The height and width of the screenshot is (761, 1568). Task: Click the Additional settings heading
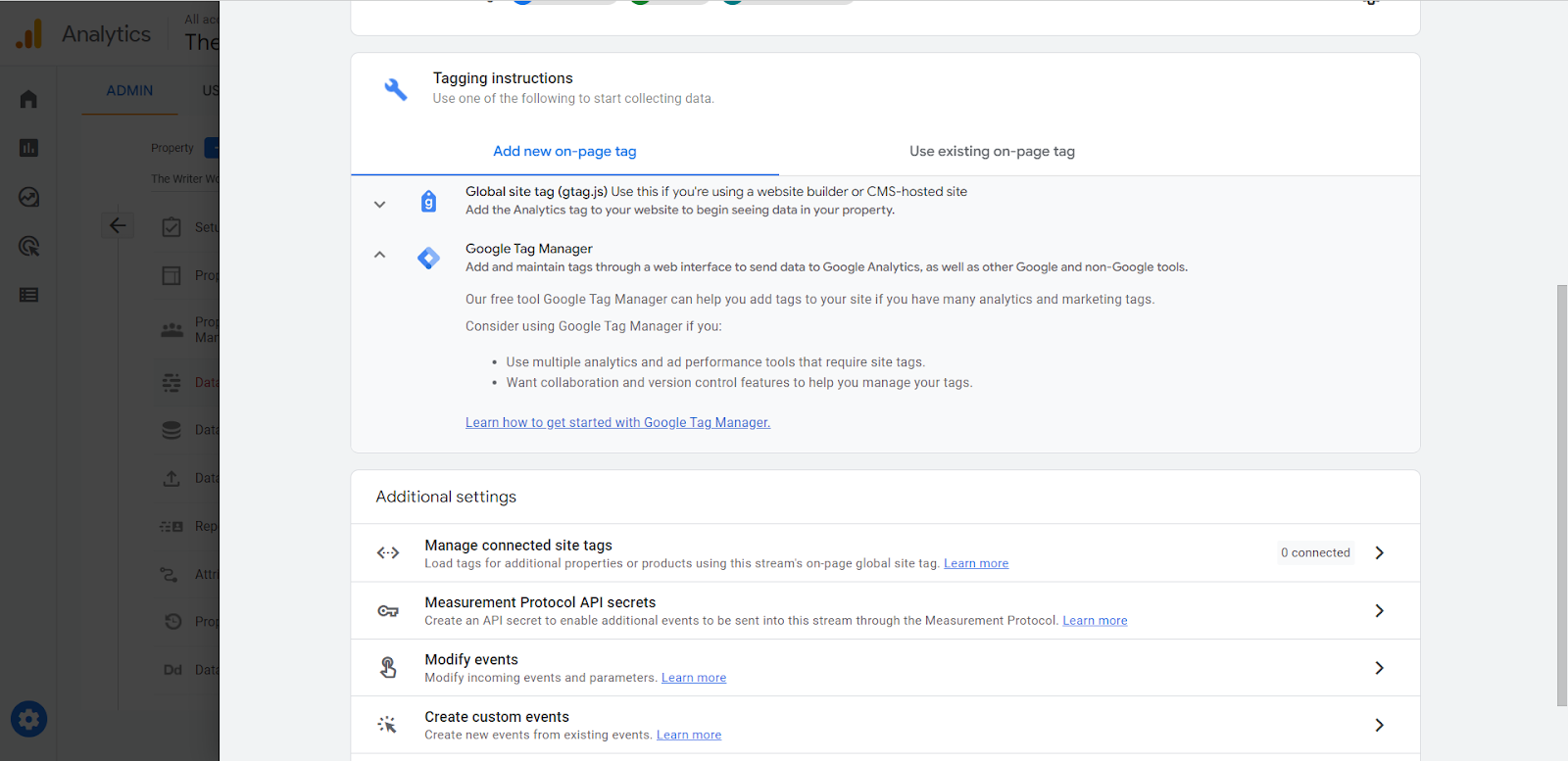(x=446, y=497)
